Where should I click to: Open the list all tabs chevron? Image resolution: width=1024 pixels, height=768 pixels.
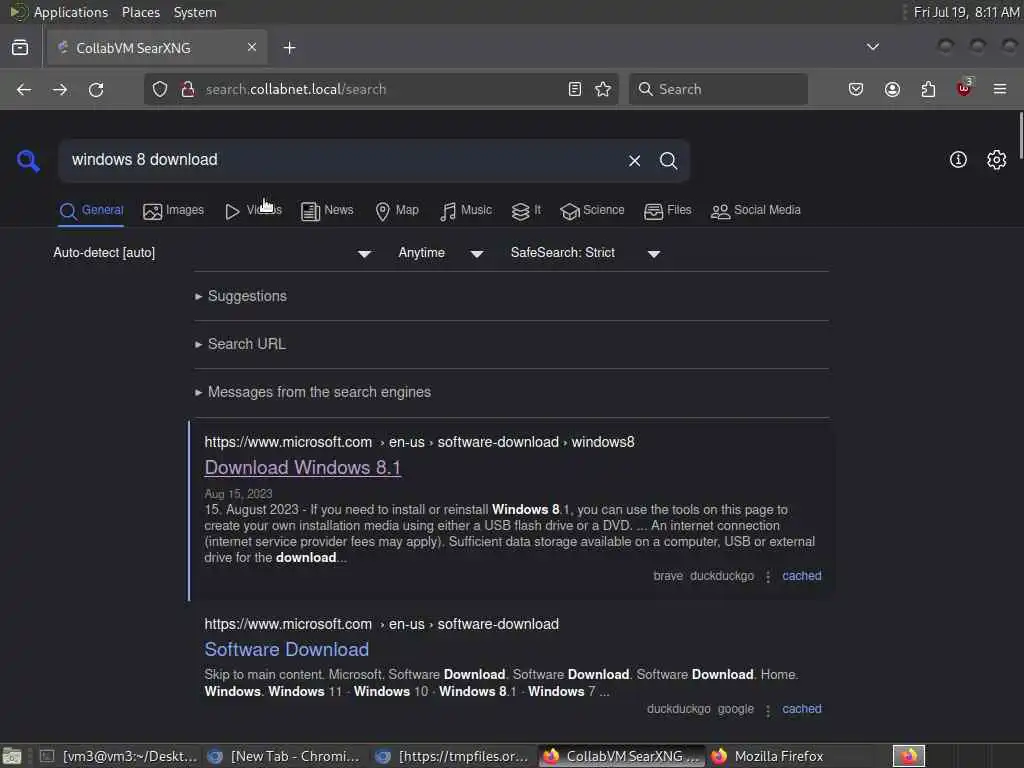pyautogui.click(x=872, y=47)
